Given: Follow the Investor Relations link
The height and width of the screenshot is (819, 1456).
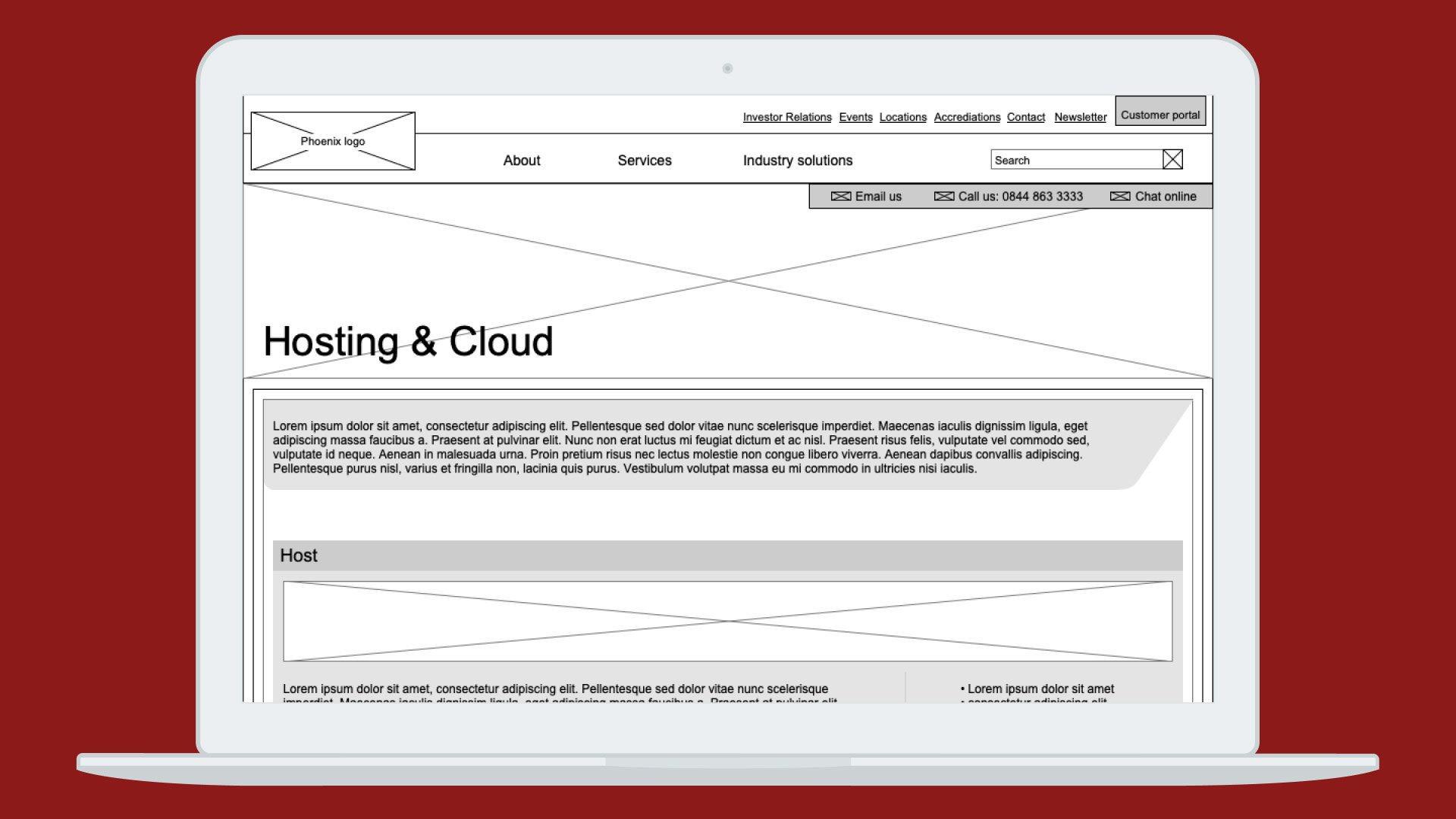Looking at the screenshot, I should 787,118.
